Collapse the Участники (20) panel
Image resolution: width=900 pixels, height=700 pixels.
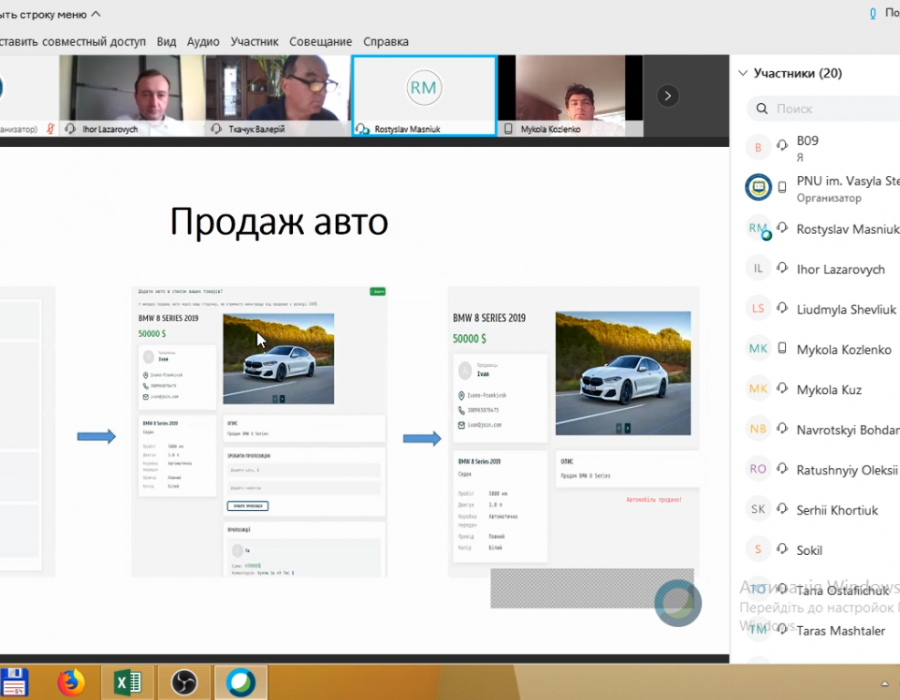pos(742,73)
